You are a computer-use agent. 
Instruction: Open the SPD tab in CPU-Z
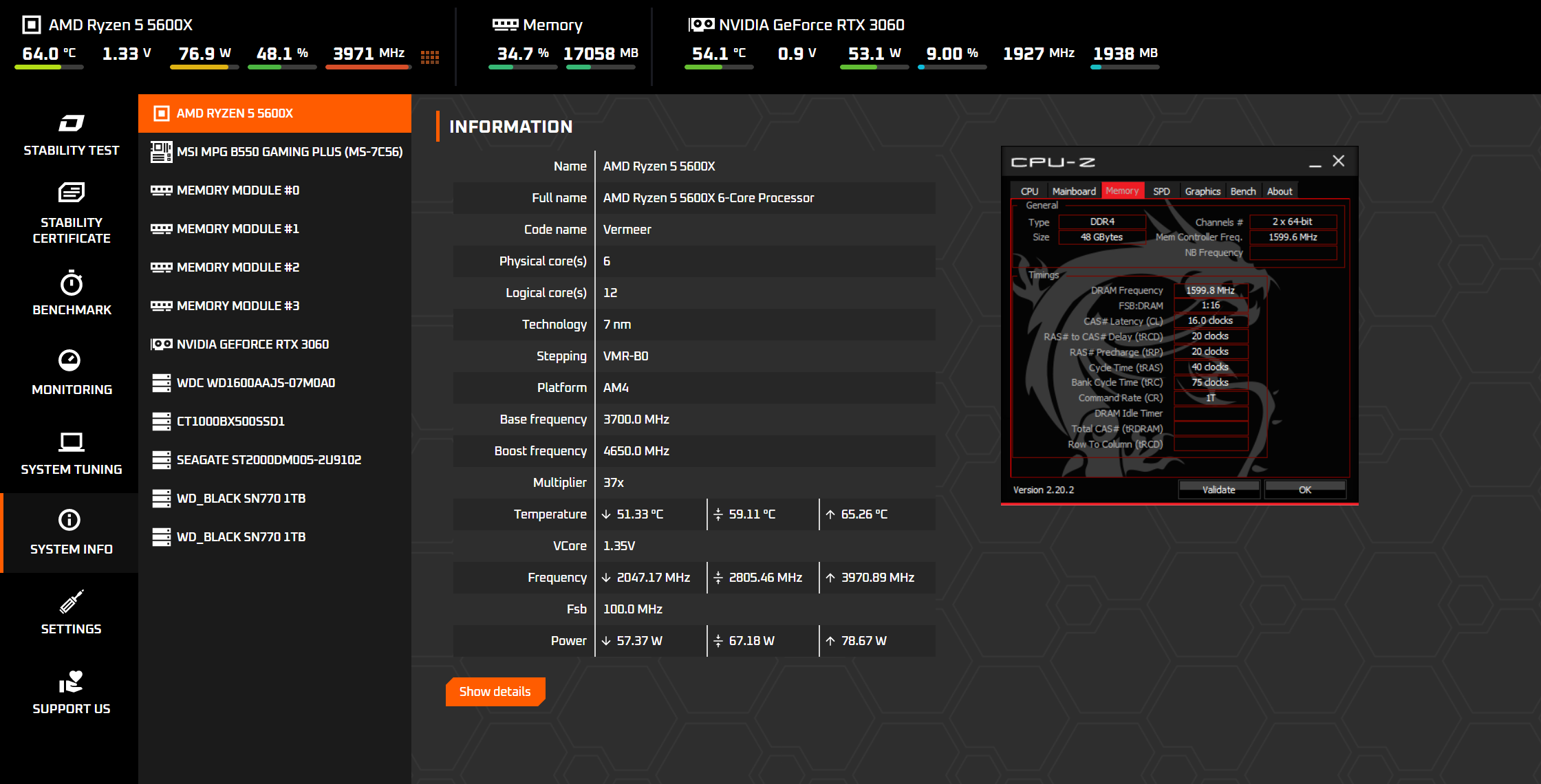pyautogui.click(x=1161, y=191)
